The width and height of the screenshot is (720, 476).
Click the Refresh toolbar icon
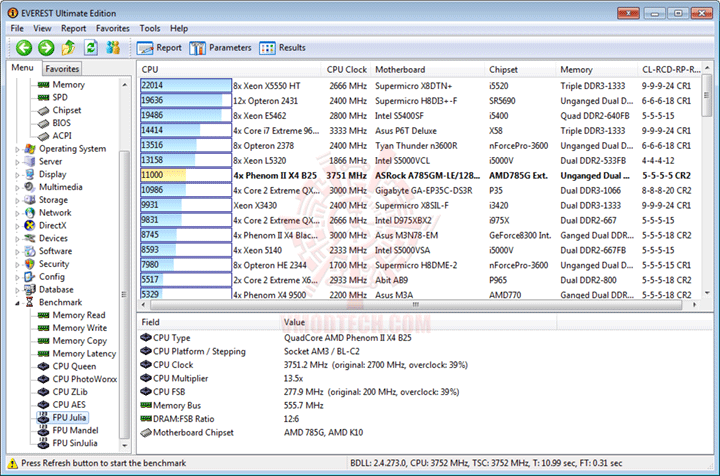coord(91,48)
